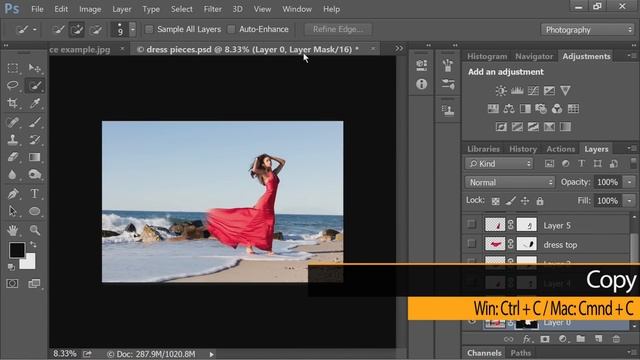Enable Auto-Enhance checkbox
This screenshot has width=640, height=360.
coord(231,29)
